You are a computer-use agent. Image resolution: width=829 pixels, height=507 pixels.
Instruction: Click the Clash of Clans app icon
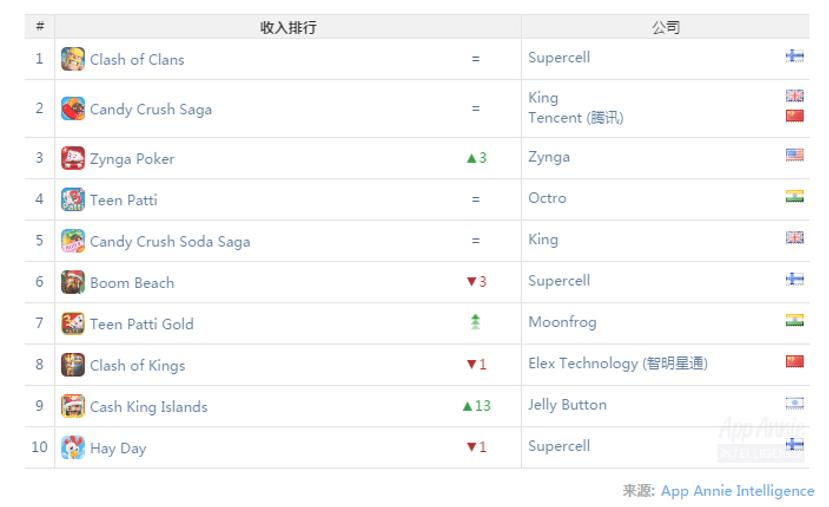click(73, 59)
